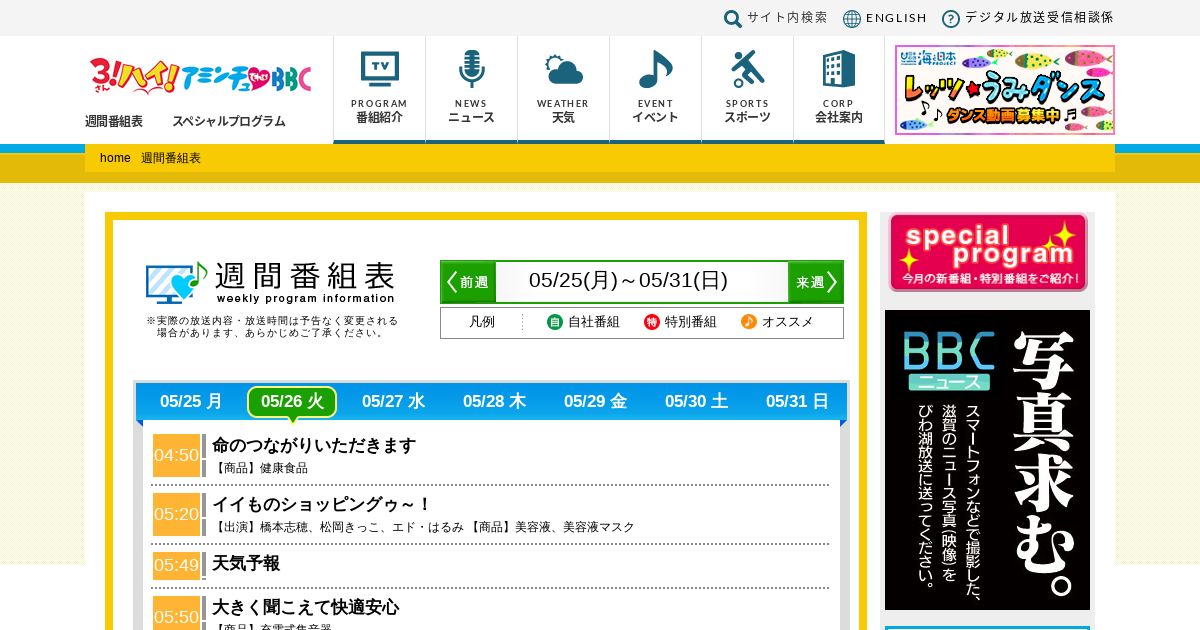Open the special program pink banner

click(988, 252)
